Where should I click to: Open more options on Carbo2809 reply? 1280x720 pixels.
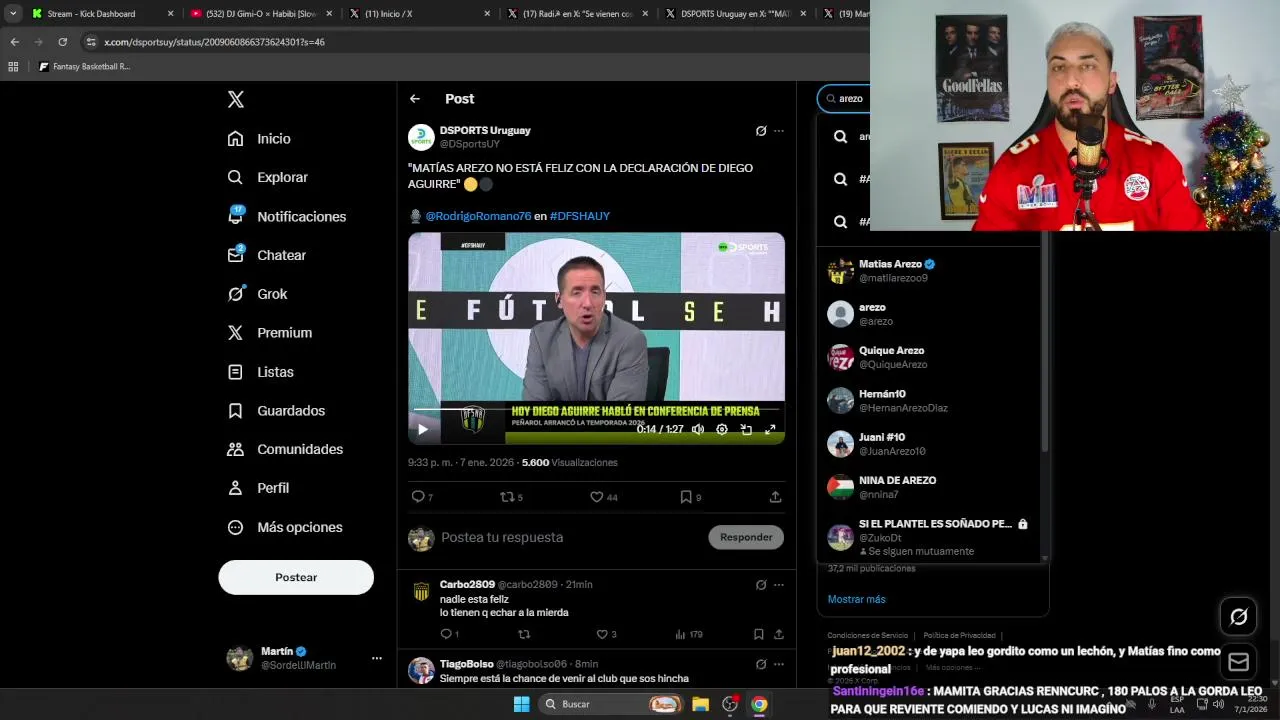(779, 584)
